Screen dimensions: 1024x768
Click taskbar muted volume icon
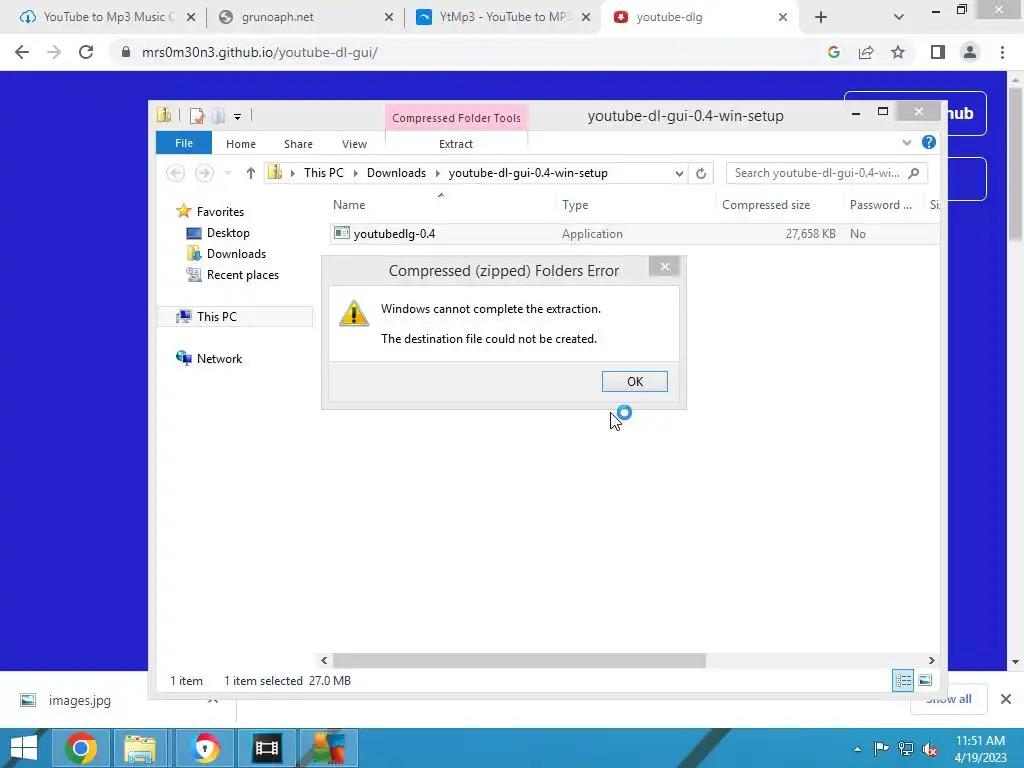click(x=929, y=748)
